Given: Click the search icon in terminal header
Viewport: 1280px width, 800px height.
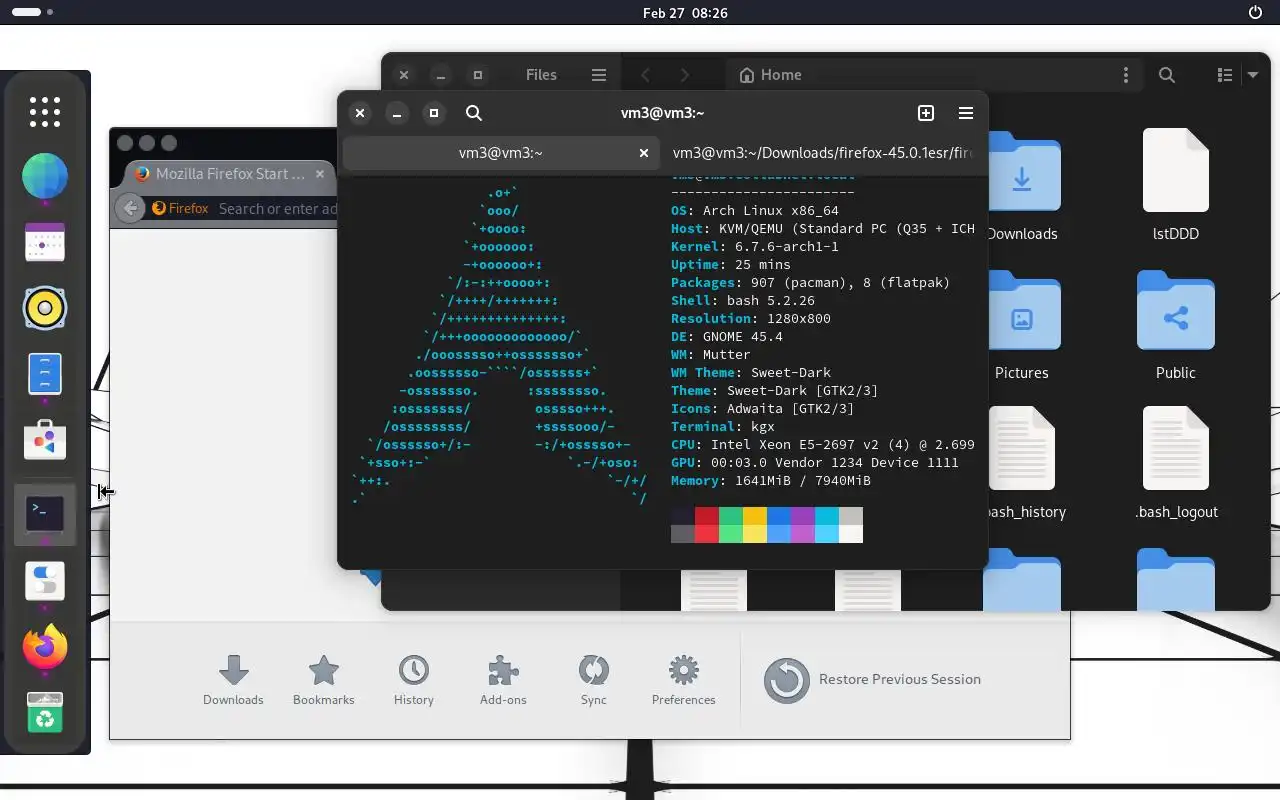Looking at the screenshot, I should point(474,113).
